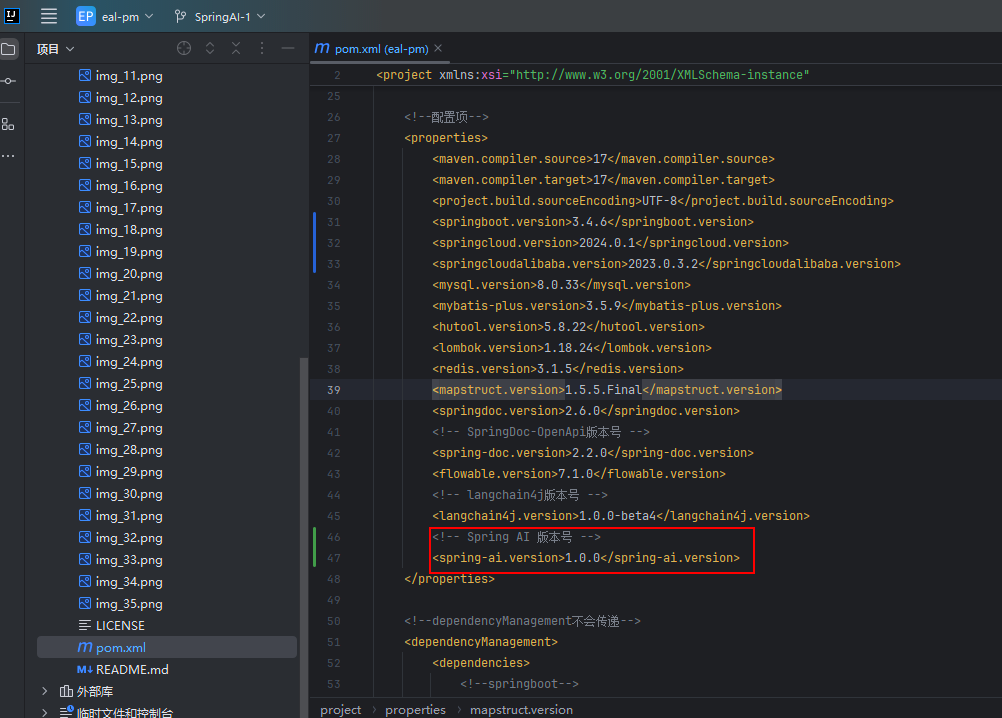Click the Markdown icon beside README.md
Screen dimensions: 1002x718
click(84, 669)
